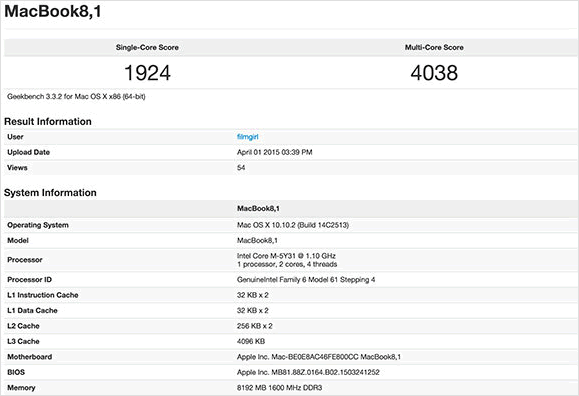Click the Apple Inc. Mac-BE0E8AC46FE800CC motherboard value

(x=319, y=357)
